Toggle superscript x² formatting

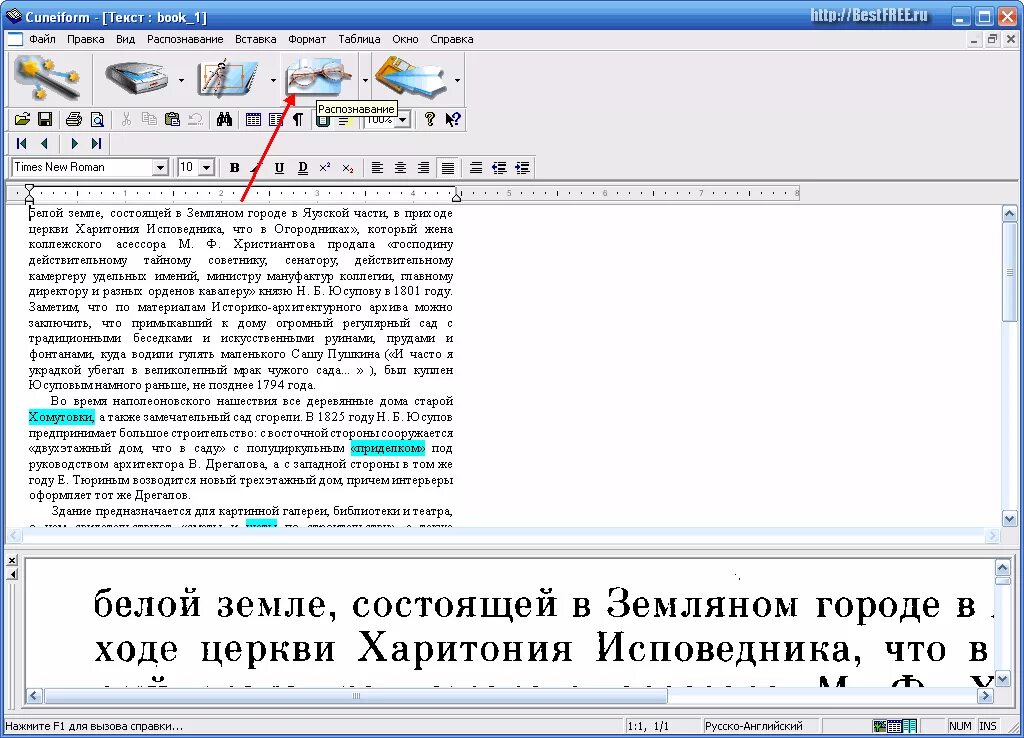click(325, 168)
